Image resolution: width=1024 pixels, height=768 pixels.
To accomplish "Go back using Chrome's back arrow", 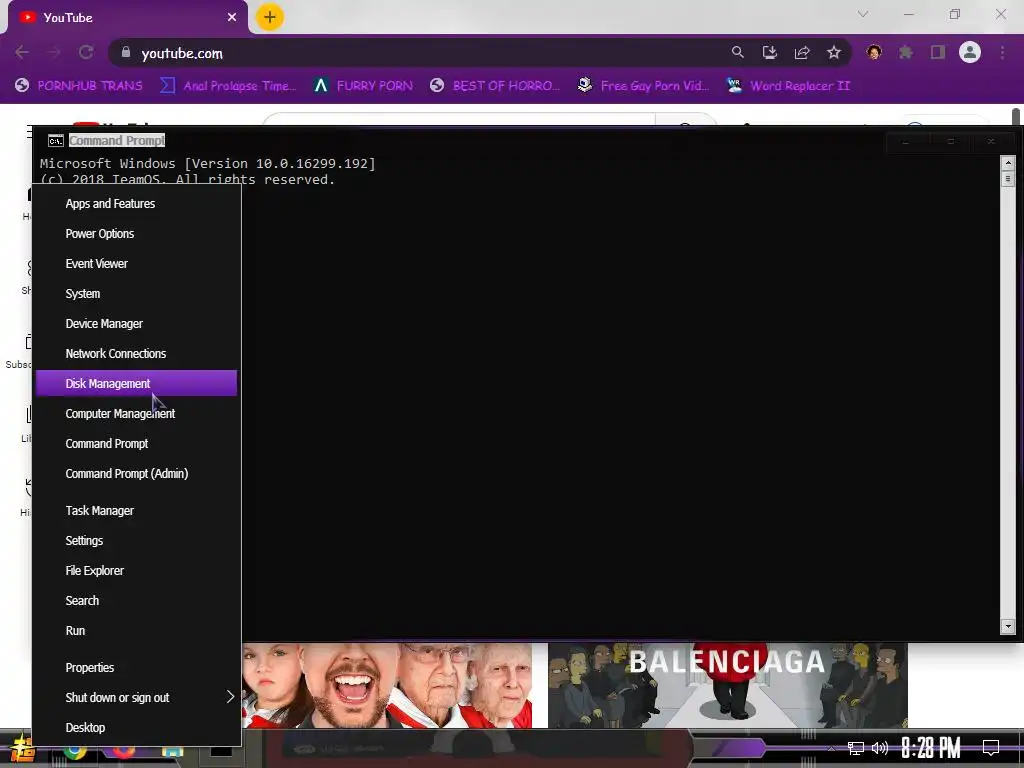I will (x=22, y=52).
